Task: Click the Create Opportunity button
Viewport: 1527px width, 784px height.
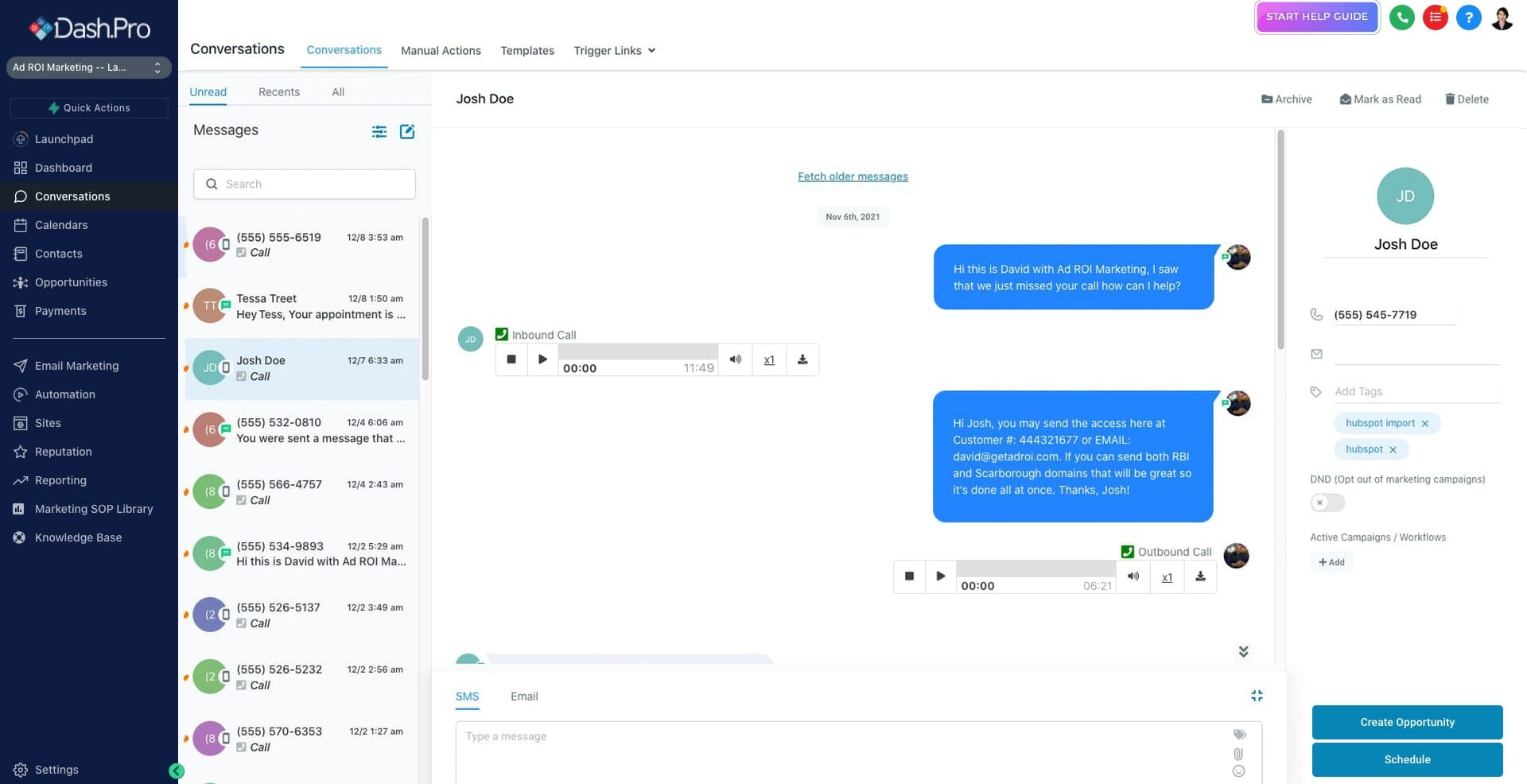Action: point(1406,722)
